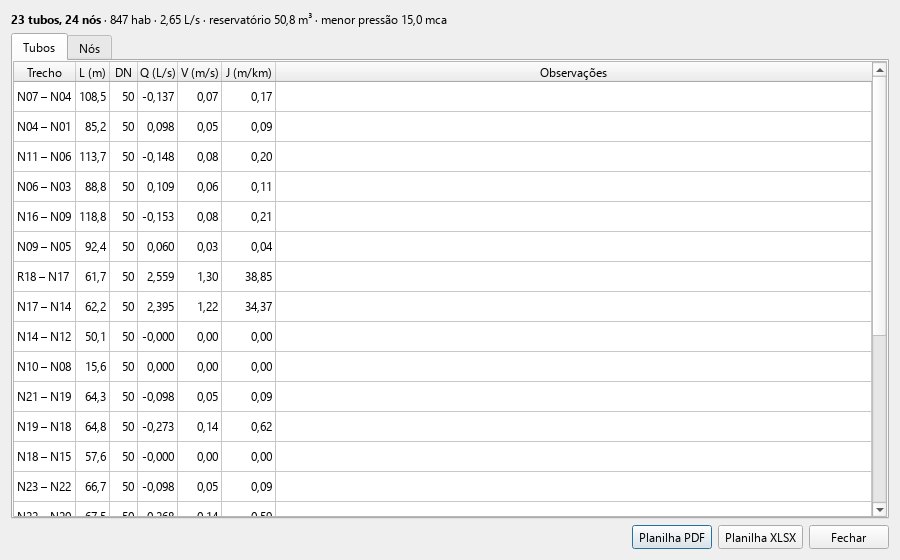The width and height of the screenshot is (900, 560).
Task: Click length cell 108,5
Action: click(92, 96)
